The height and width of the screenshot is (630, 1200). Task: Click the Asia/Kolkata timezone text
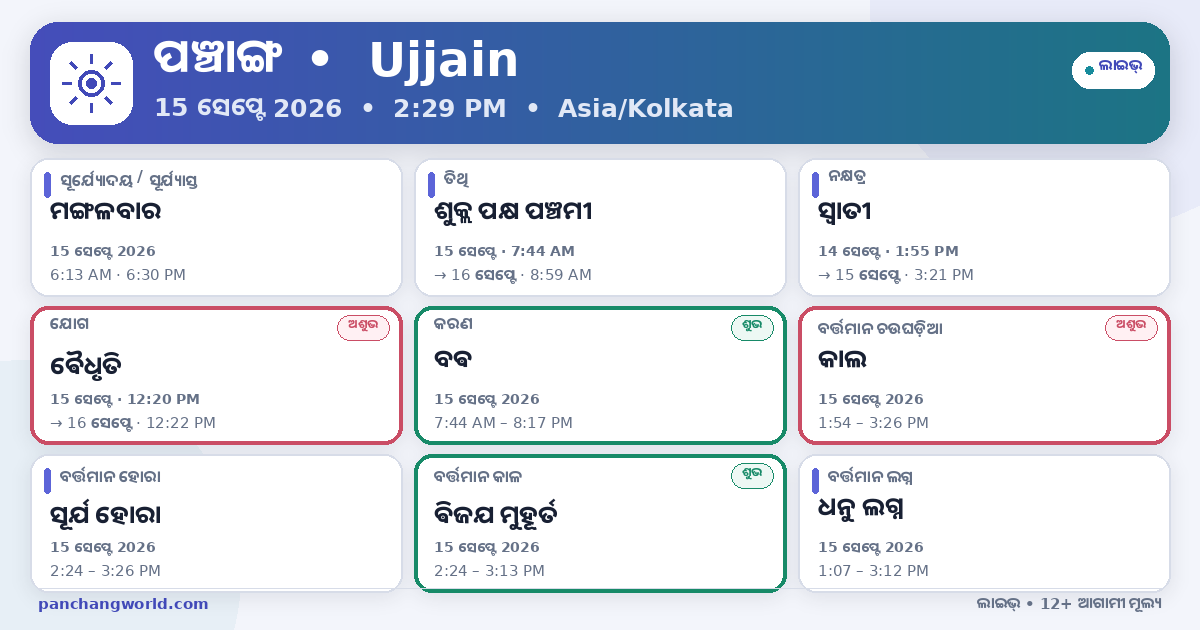tap(646, 108)
